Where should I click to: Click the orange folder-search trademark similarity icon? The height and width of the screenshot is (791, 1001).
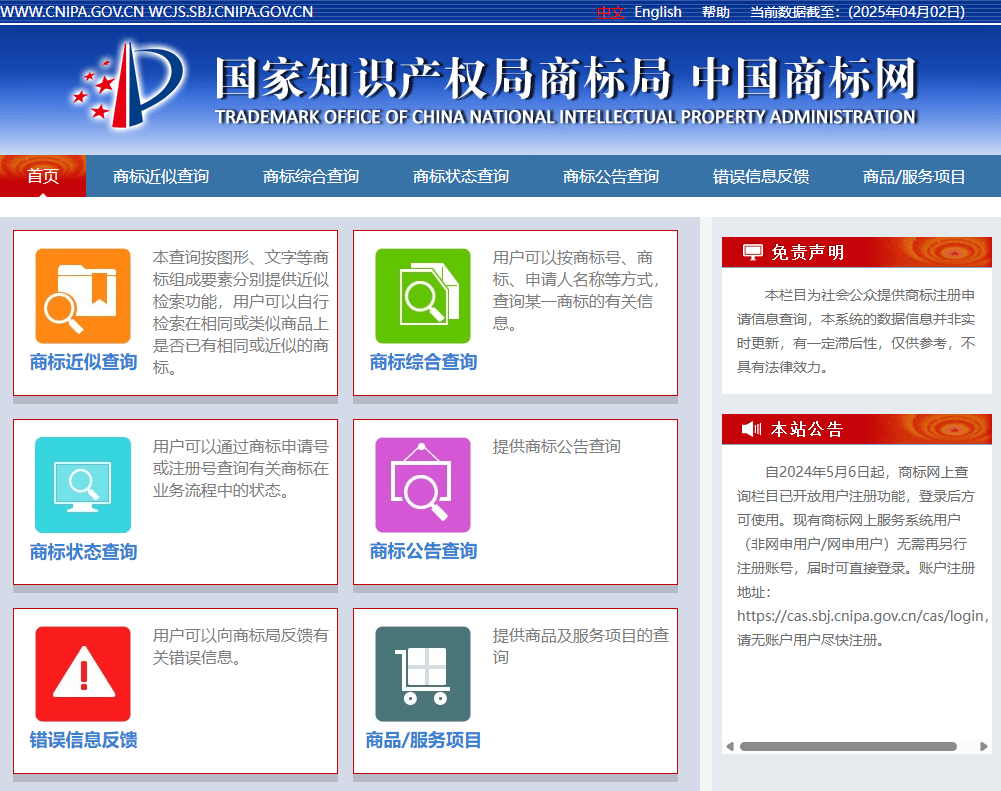click(83, 296)
